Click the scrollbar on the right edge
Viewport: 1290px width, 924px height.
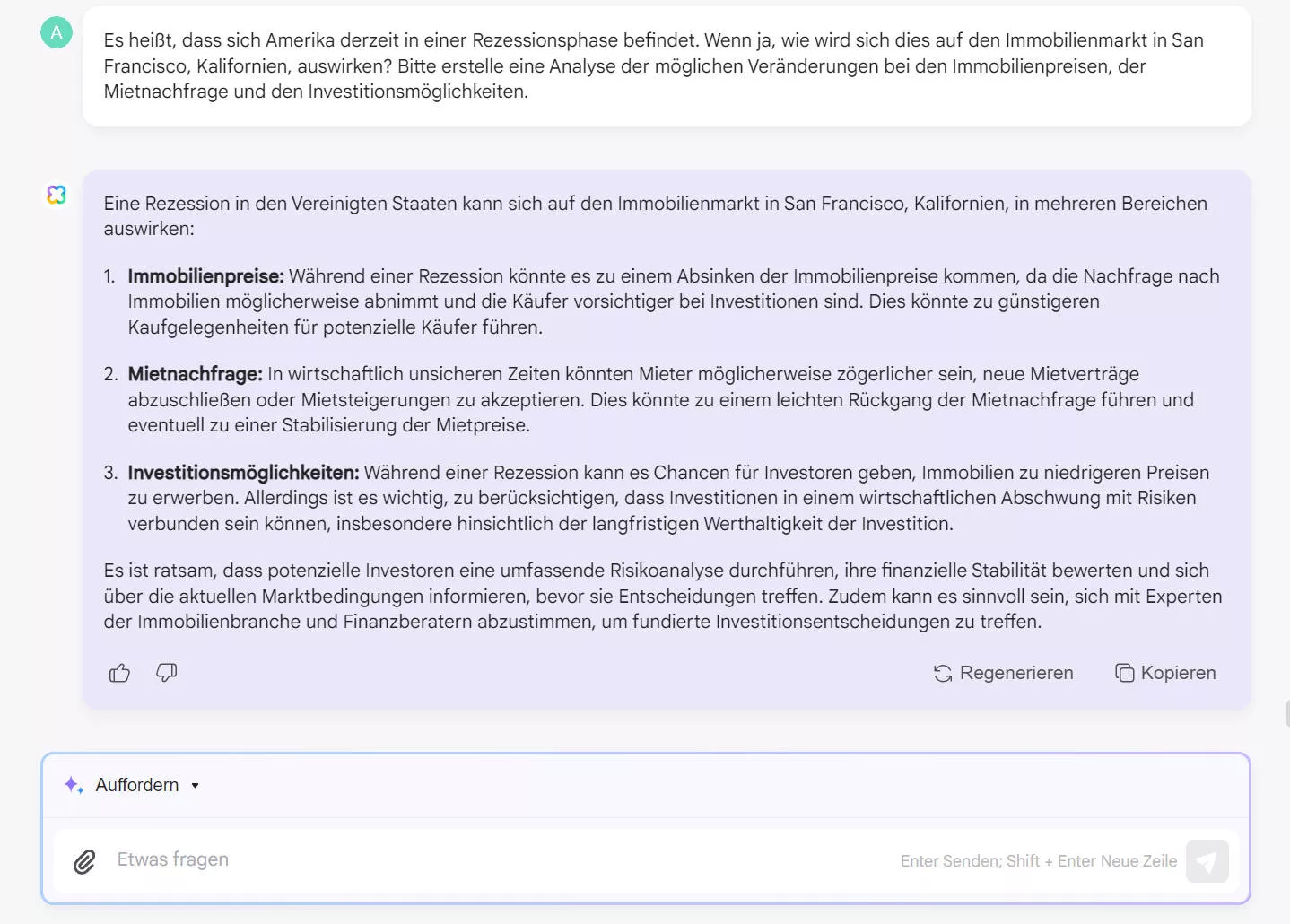(x=1285, y=710)
